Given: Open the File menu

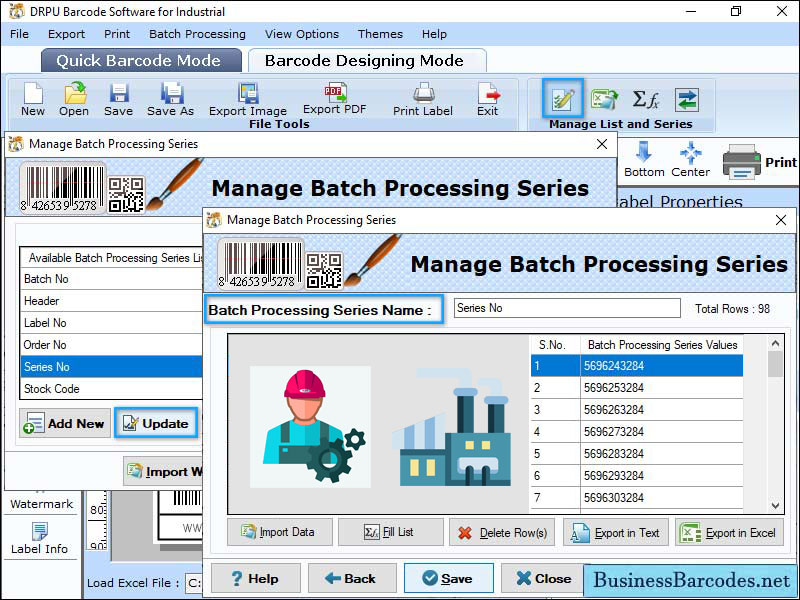Looking at the screenshot, I should tap(19, 34).
